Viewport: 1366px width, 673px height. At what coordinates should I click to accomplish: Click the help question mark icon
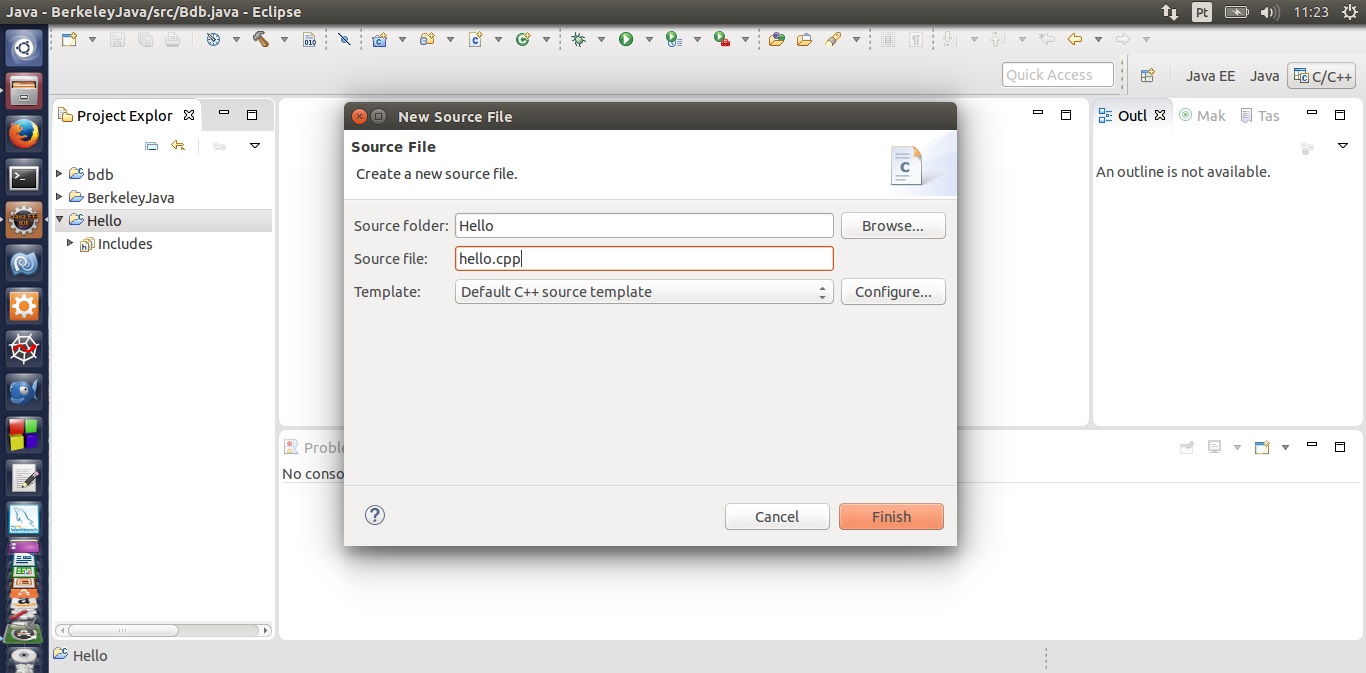375,515
